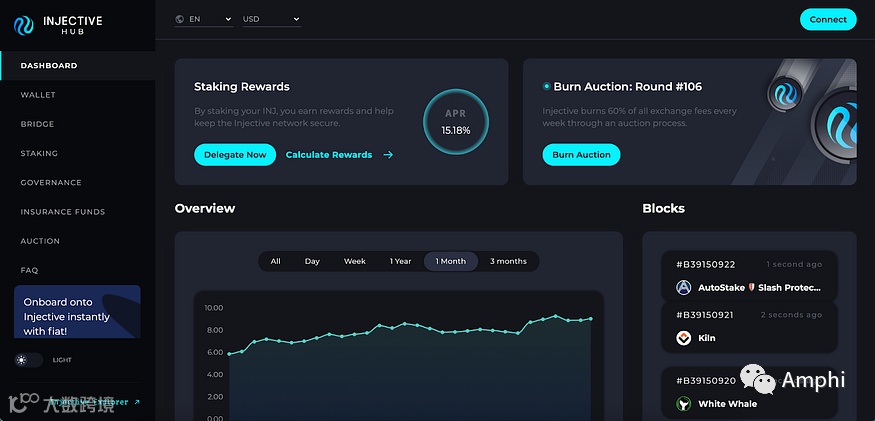Open block #B39150922
The image size is (875, 421).
tap(706, 265)
